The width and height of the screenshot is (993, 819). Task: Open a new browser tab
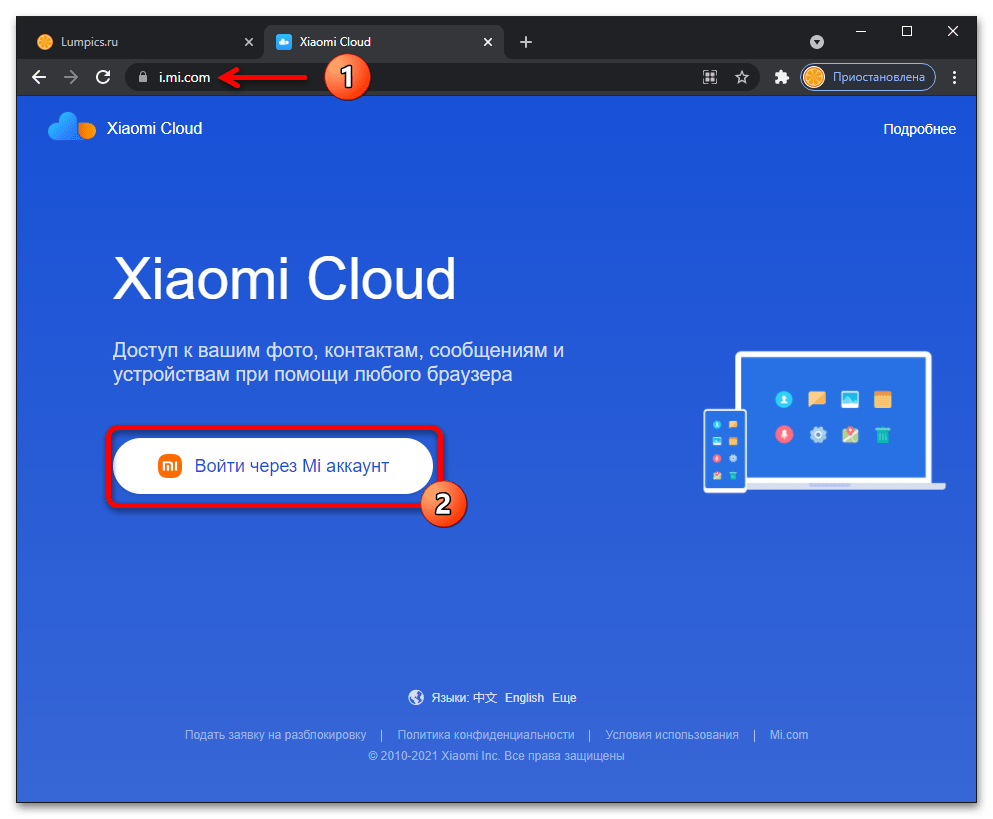[x=526, y=42]
